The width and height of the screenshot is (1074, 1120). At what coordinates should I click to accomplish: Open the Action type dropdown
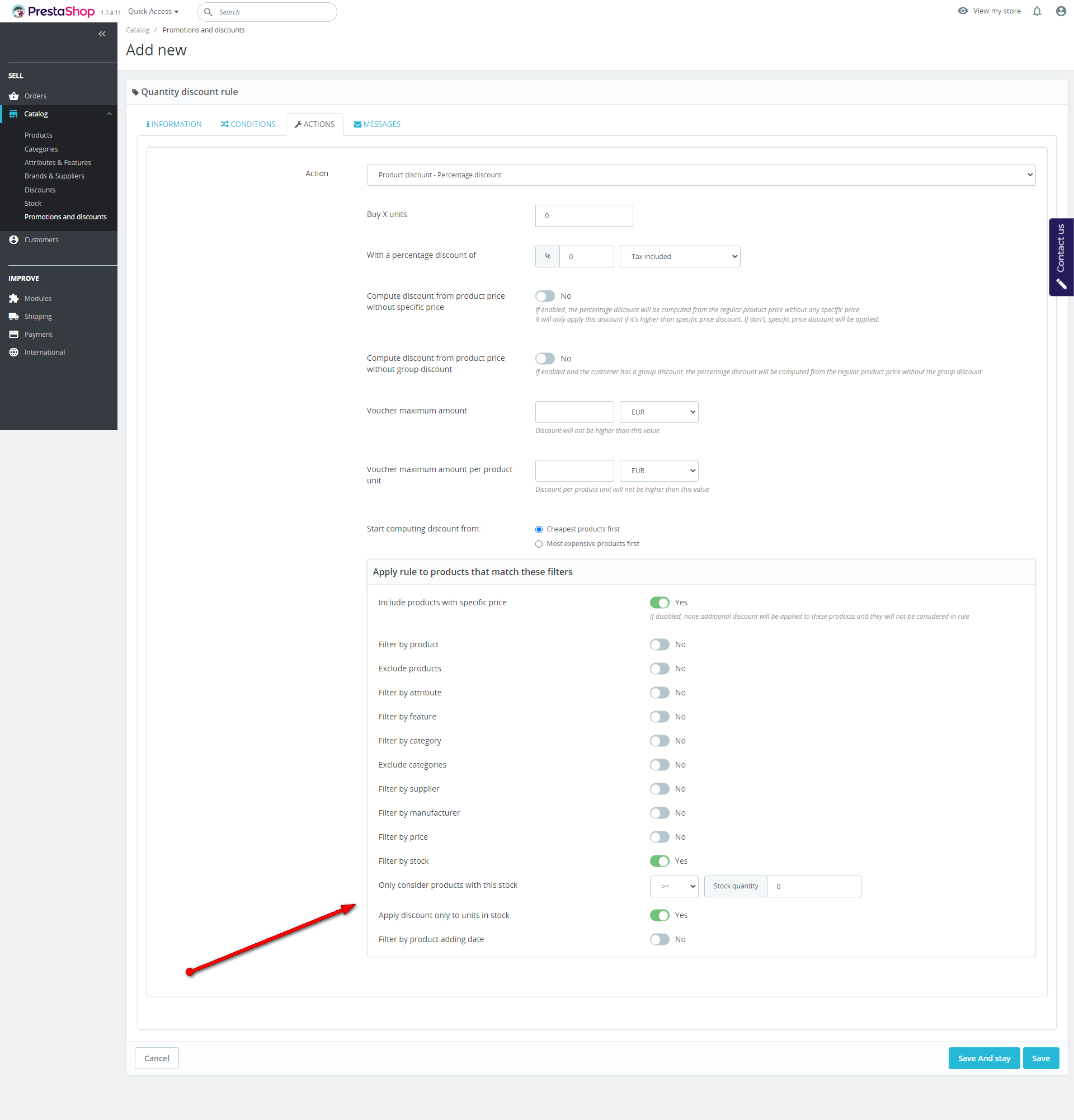pyautogui.click(x=700, y=175)
